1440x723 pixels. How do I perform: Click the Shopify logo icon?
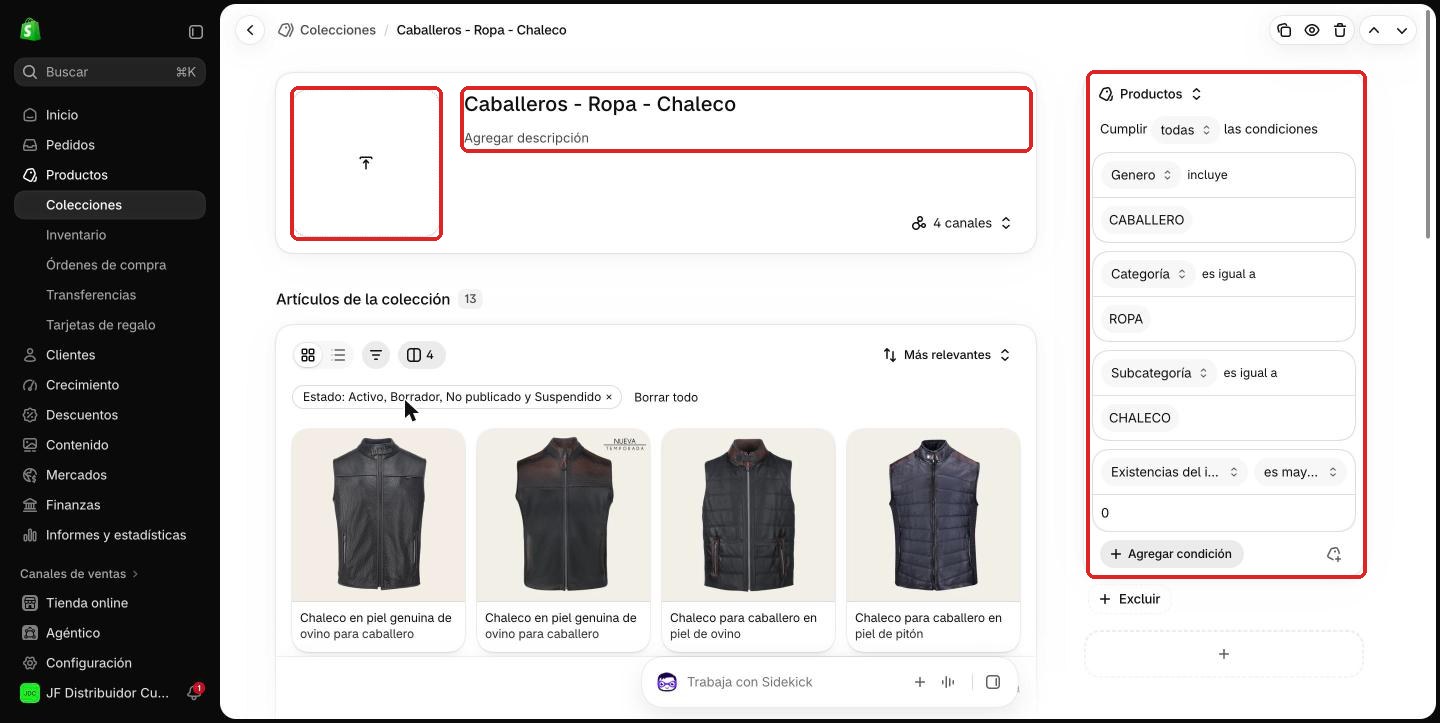click(30, 30)
